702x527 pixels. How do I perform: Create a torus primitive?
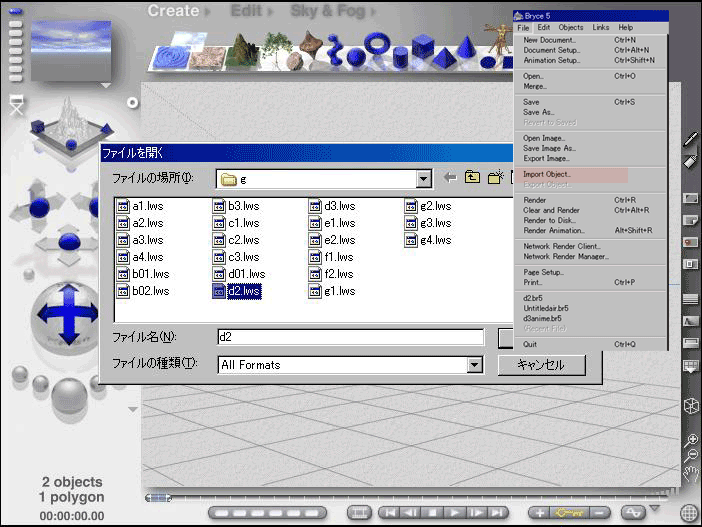[x=377, y=44]
